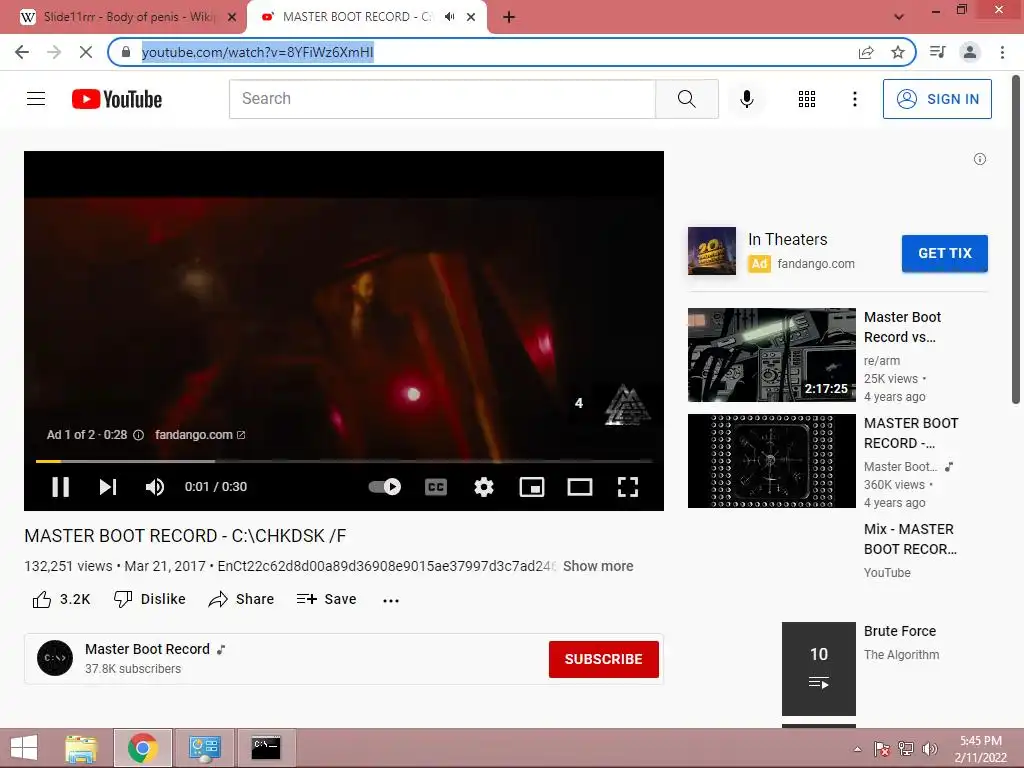Click the Dislike button
Image resolution: width=1024 pixels, height=768 pixels.
click(150, 599)
